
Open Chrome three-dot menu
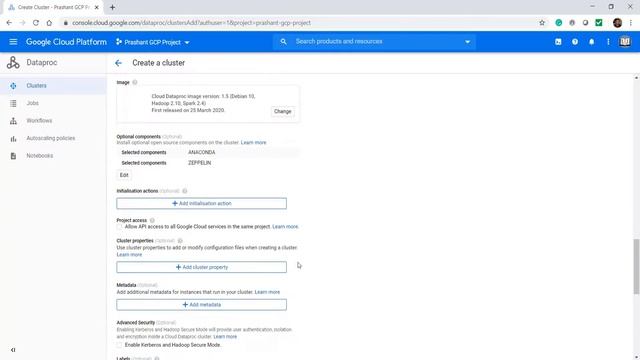tap(631, 23)
